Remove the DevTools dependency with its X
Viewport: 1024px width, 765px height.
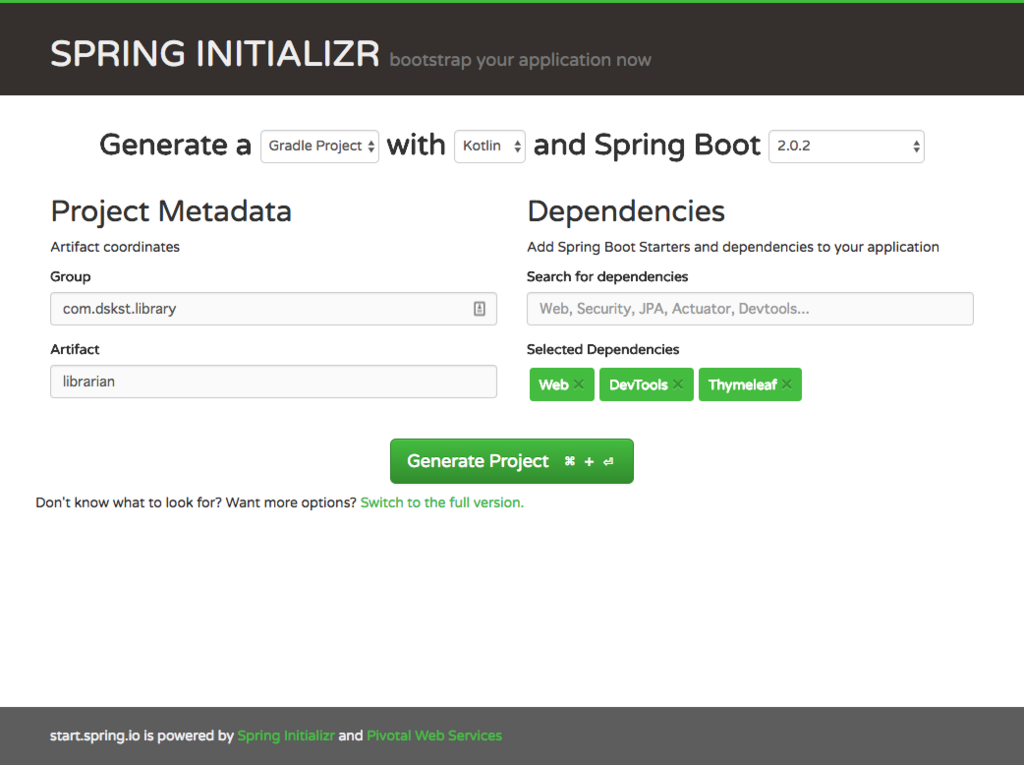(x=678, y=384)
